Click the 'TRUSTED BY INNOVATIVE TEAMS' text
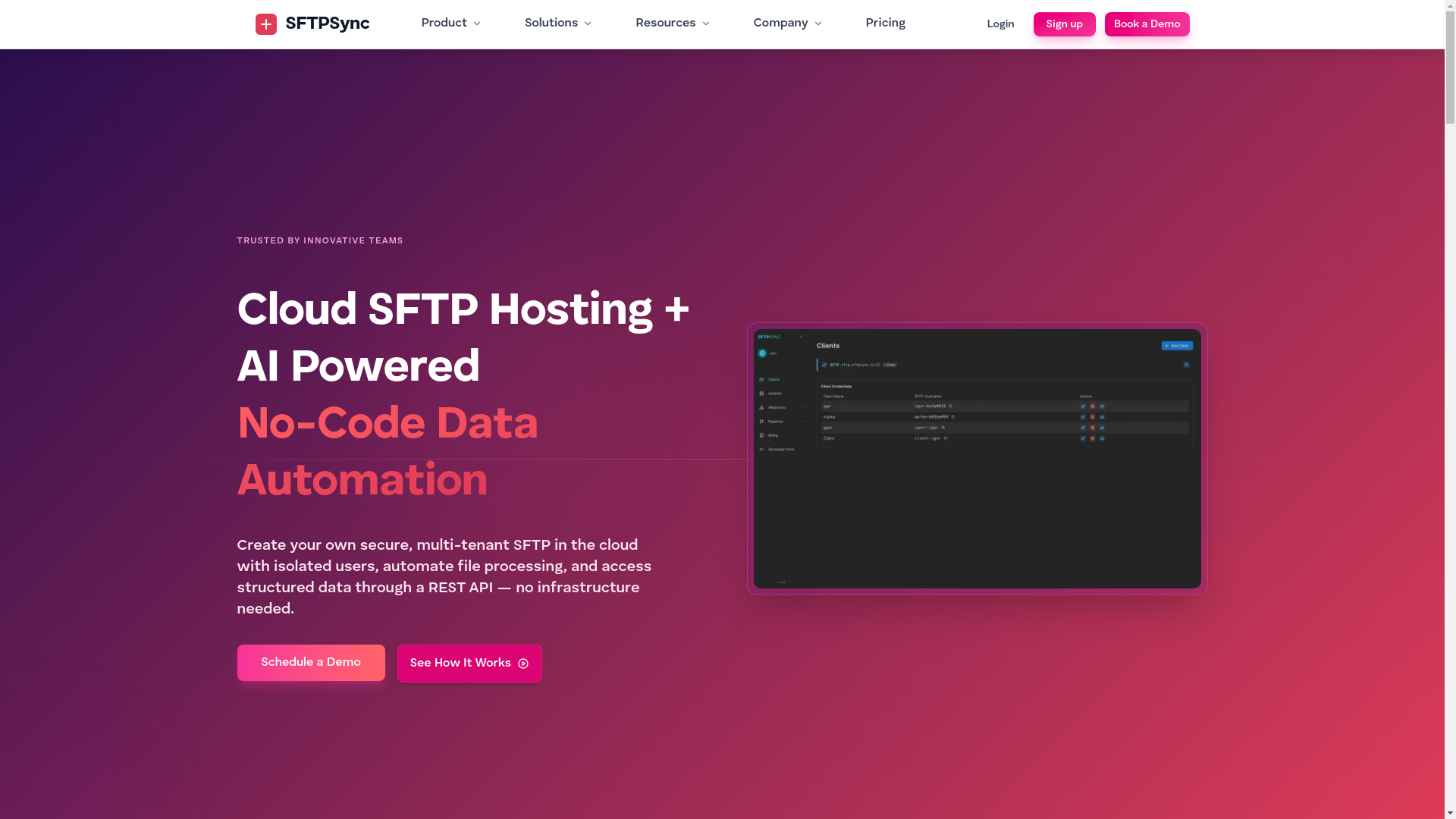Viewport: 1456px width, 819px height. pyautogui.click(x=320, y=240)
